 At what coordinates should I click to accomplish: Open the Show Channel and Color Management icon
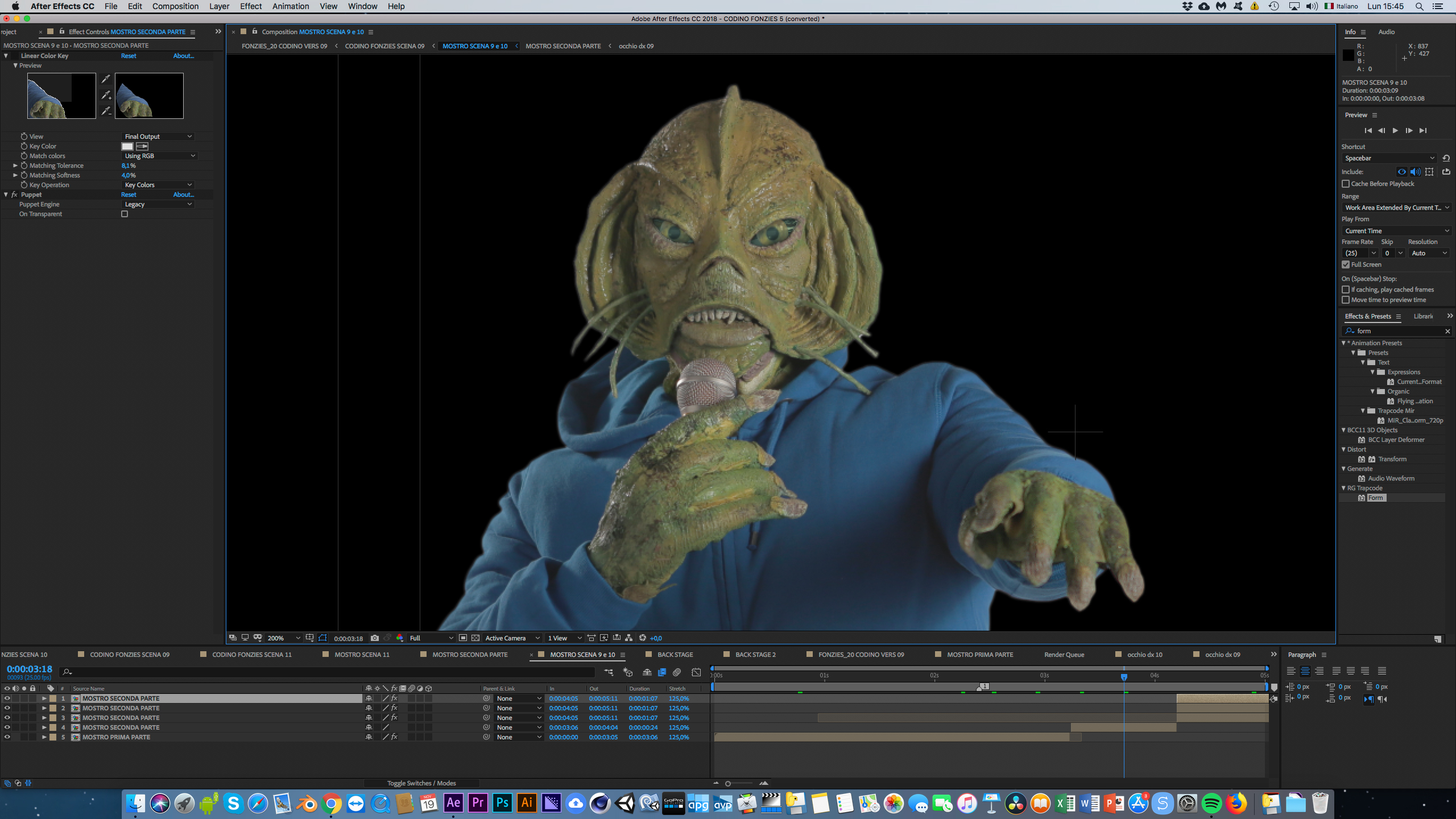(400, 638)
